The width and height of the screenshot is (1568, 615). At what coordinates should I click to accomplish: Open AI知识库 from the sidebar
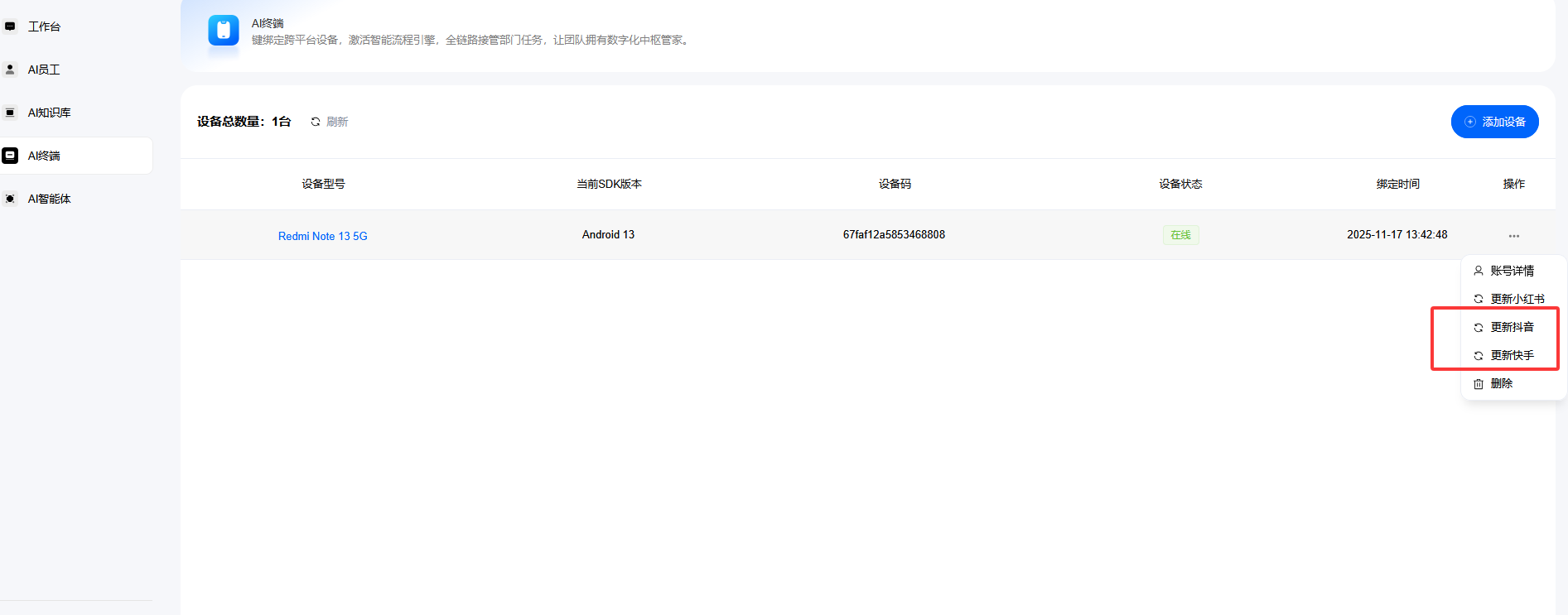(49, 113)
